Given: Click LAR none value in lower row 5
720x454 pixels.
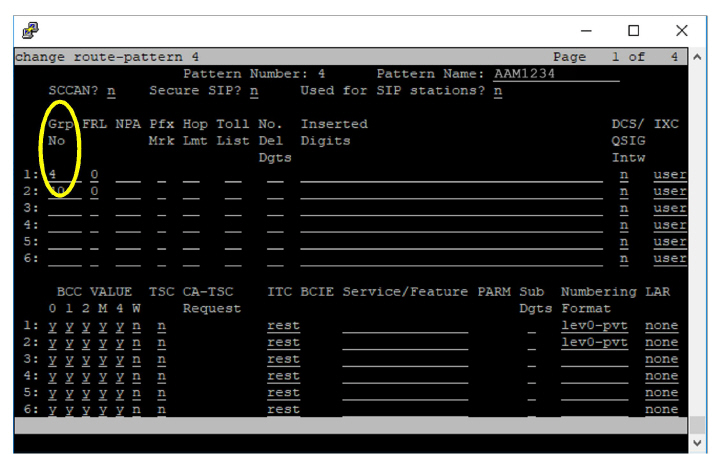Looking at the screenshot, I should click(662, 393).
